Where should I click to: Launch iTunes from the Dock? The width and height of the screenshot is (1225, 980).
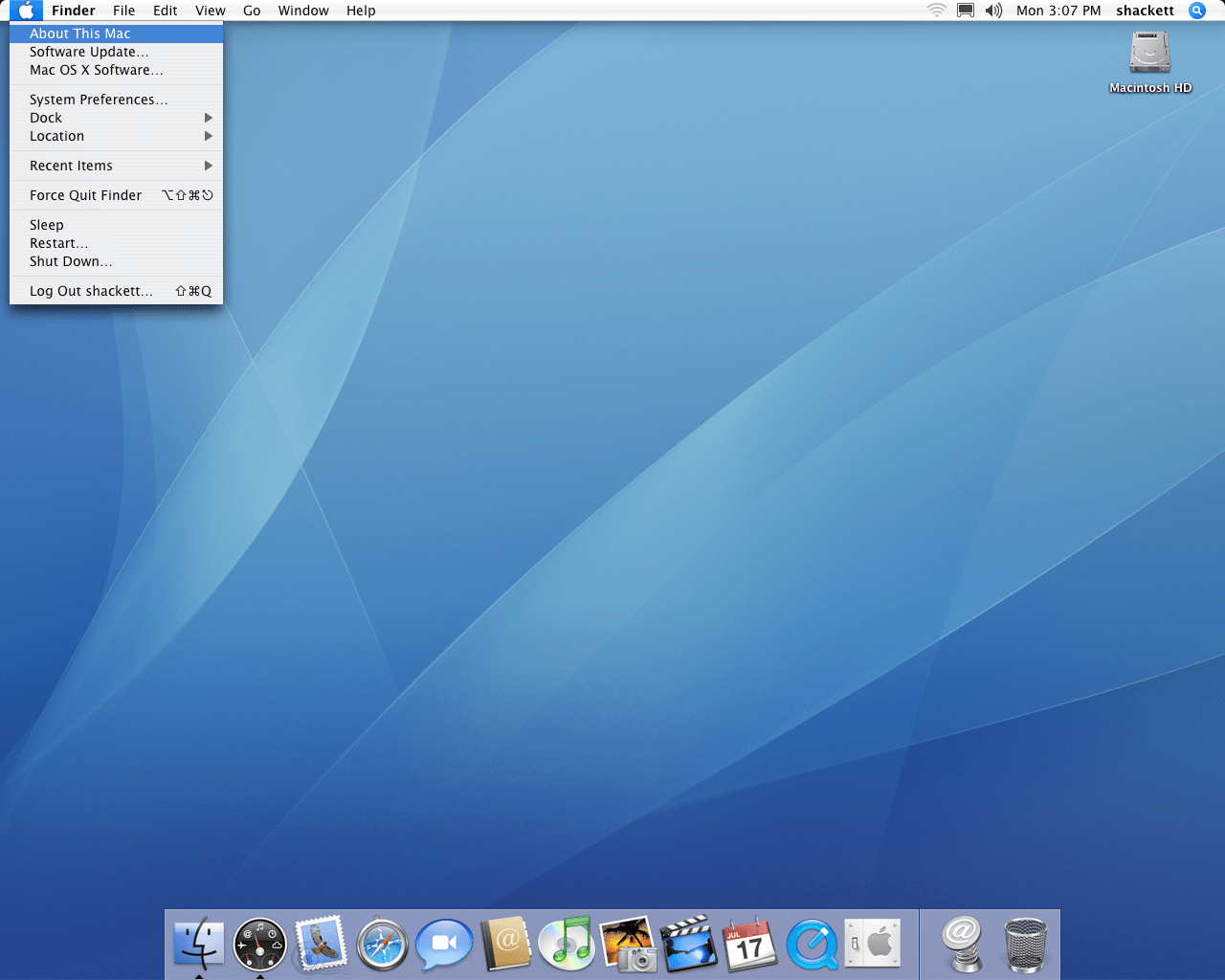pyautogui.click(x=567, y=944)
